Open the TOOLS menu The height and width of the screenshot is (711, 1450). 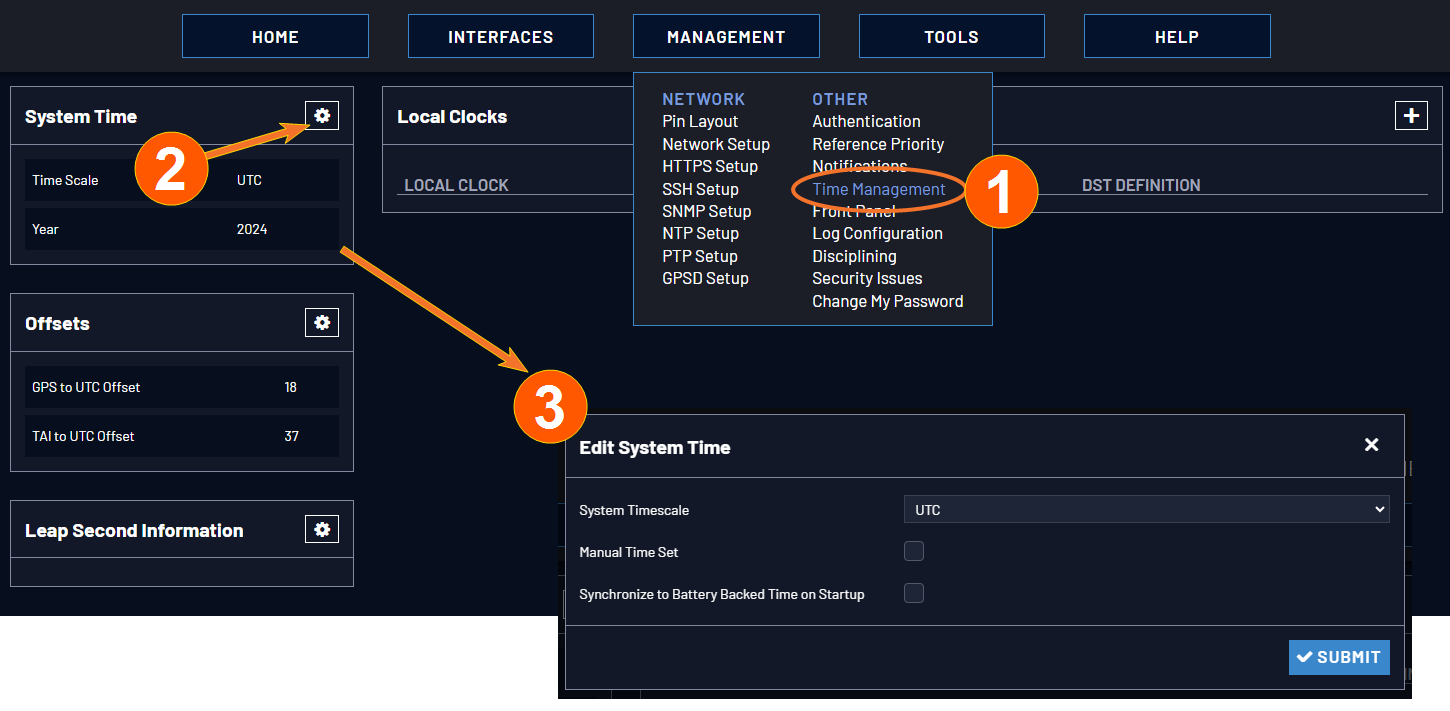pyautogui.click(x=952, y=36)
